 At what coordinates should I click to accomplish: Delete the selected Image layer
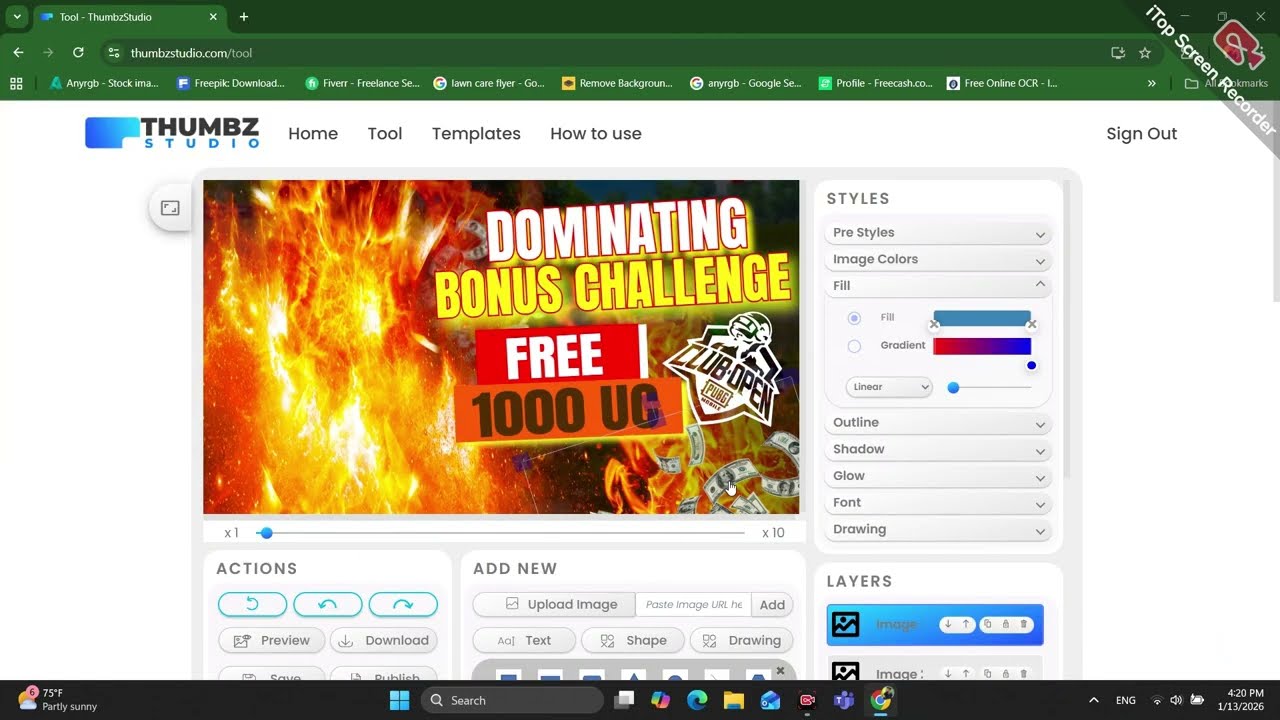coord(1024,624)
